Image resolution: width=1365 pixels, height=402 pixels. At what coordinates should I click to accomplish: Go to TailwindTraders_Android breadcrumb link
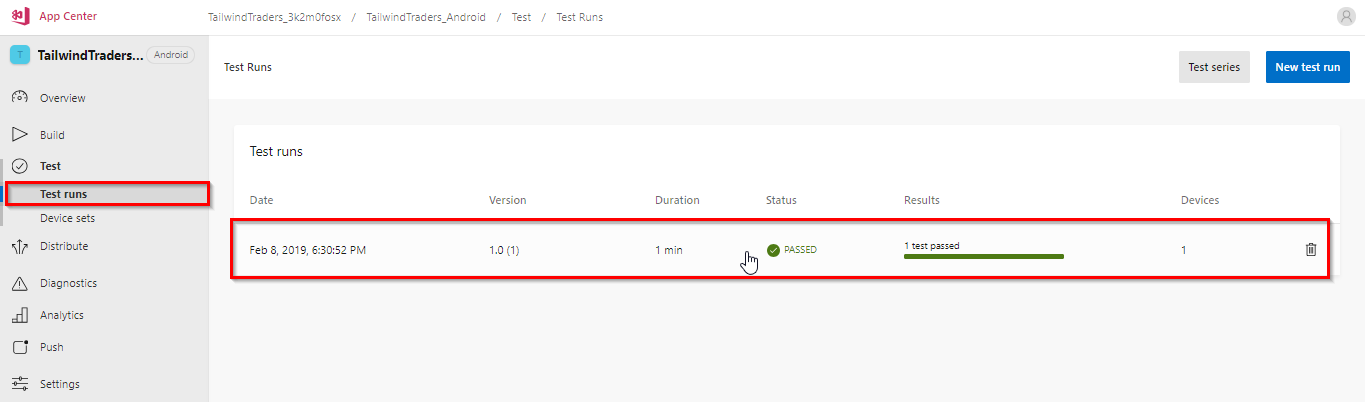[x=424, y=17]
